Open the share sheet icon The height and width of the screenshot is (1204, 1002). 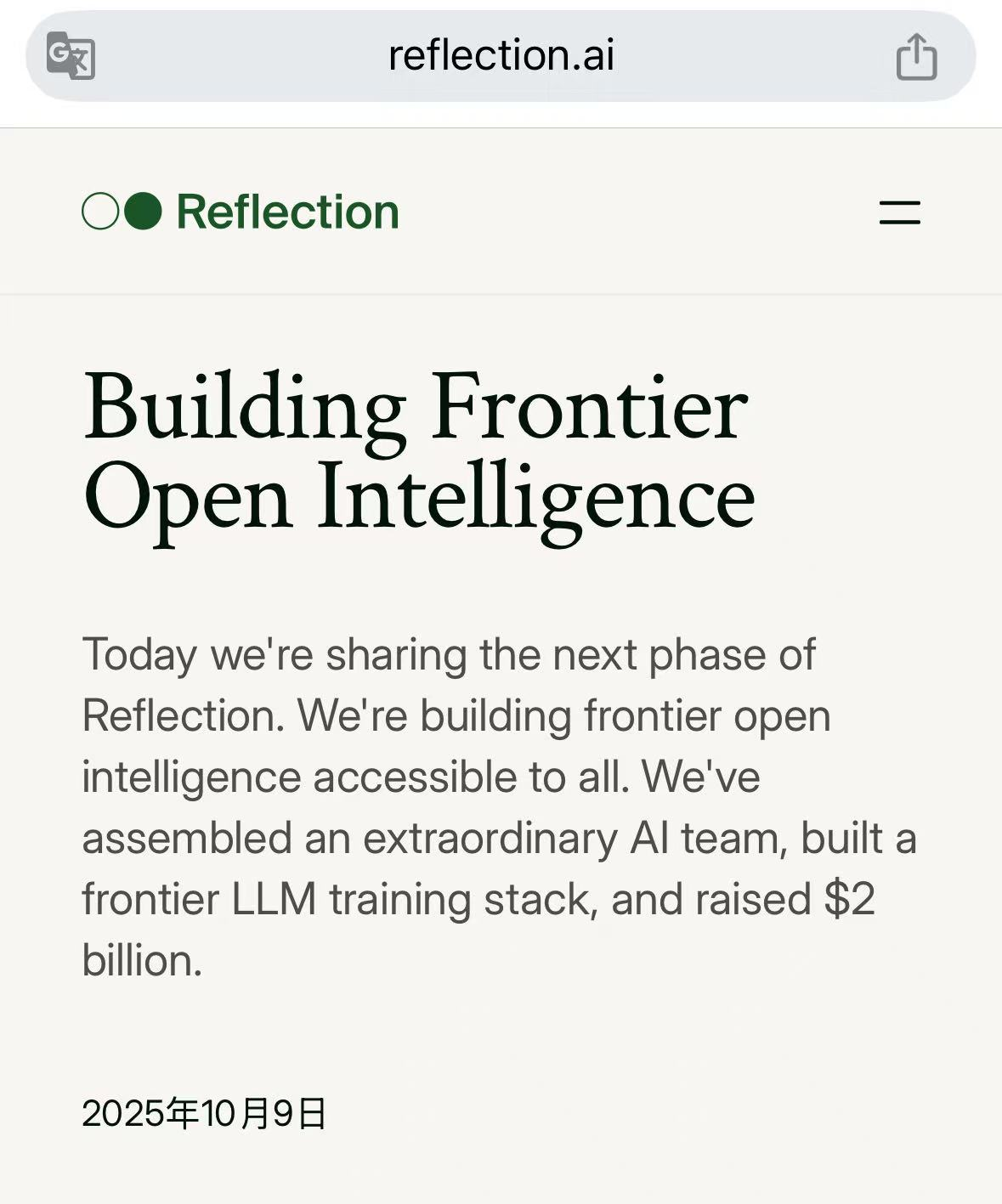tap(916, 56)
